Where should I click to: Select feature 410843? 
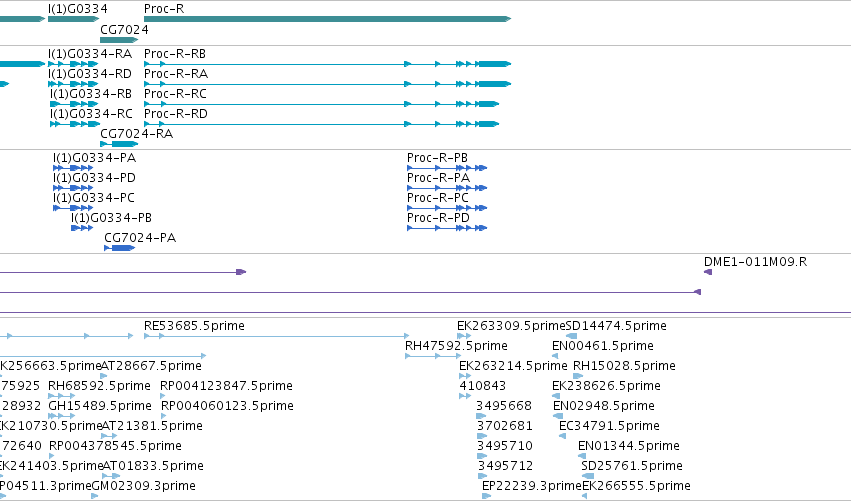(x=465, y=397)
